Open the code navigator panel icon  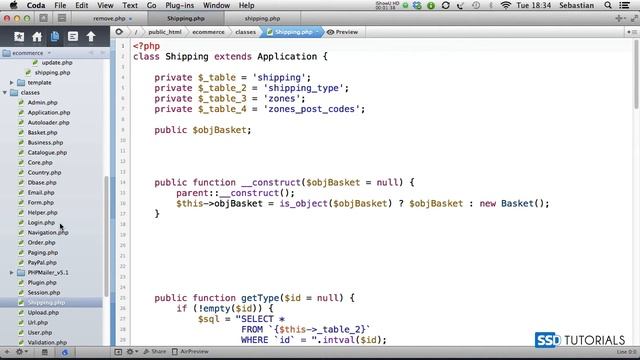pyautogui.click(x=73, y=37)
